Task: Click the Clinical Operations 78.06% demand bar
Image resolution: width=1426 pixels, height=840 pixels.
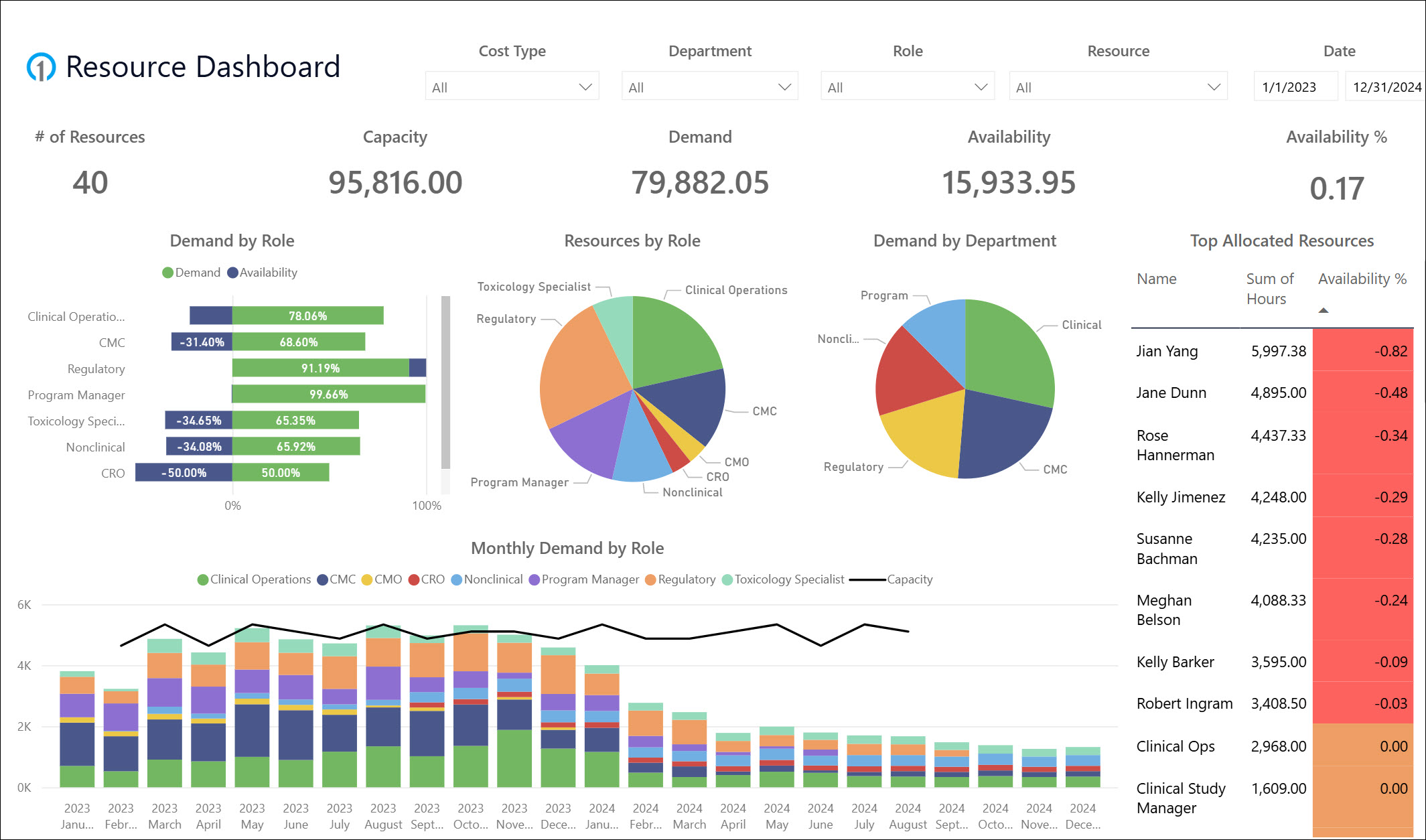Action: click(x=307, y=316)
